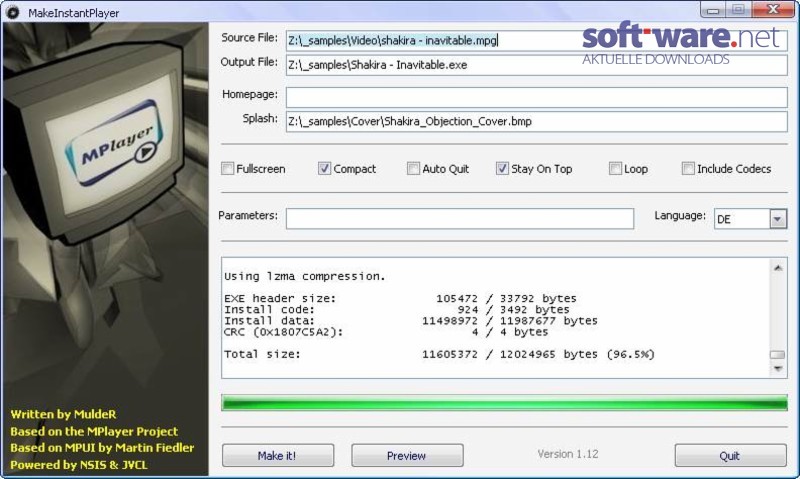
Task: Click the Make it! button
Action: (x=278, y=455)
